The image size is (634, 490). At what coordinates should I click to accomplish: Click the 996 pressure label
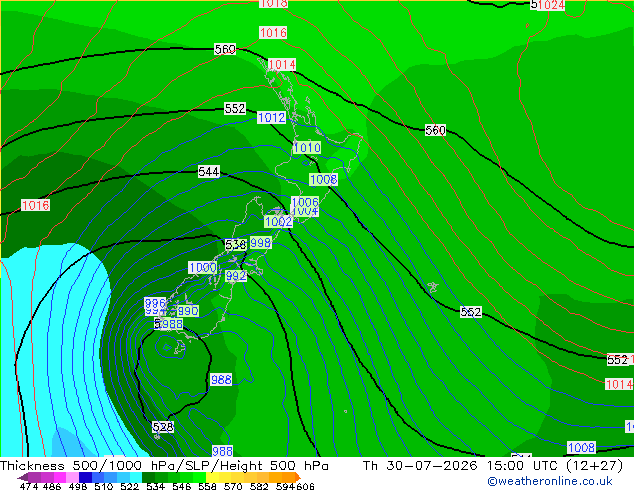[x=155, y=303]
